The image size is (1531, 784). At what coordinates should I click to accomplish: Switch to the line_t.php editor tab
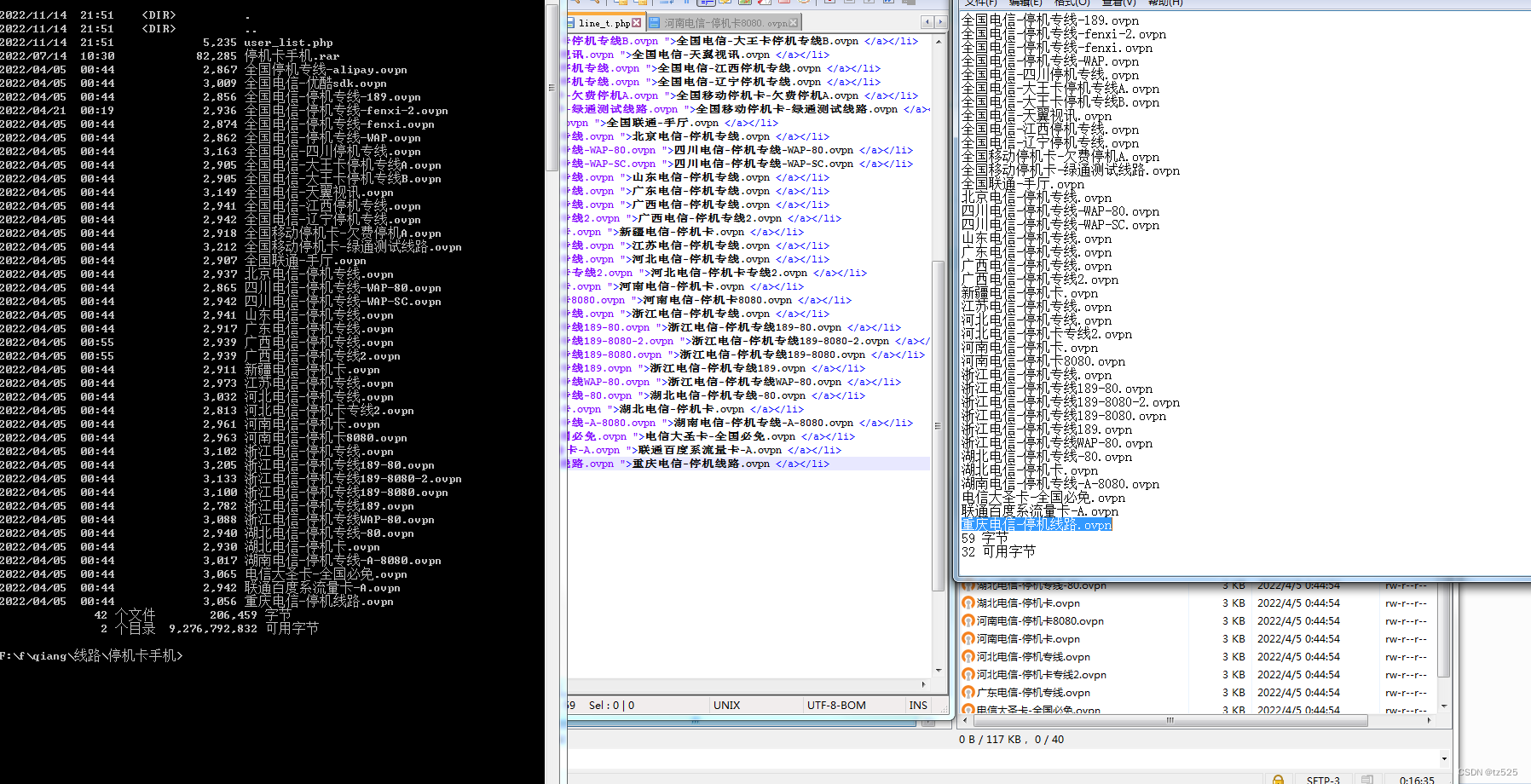pos(604,23)
